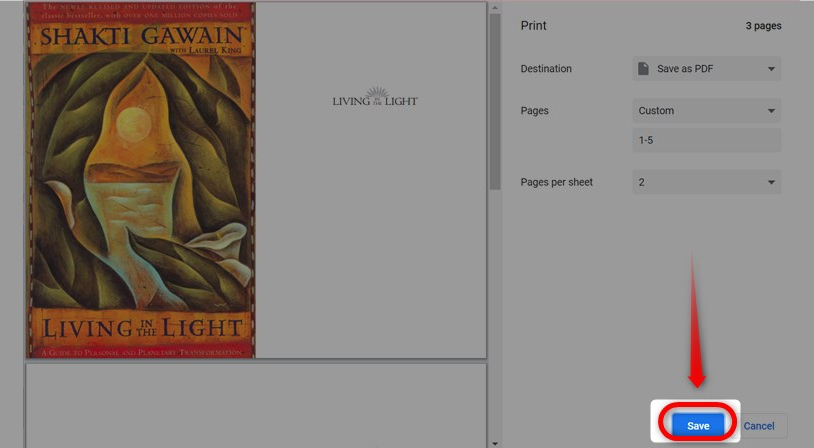Click the 'Destination' label
This screenshot has width=814, height=448.
pyautogui.click(x=546, y=69)
